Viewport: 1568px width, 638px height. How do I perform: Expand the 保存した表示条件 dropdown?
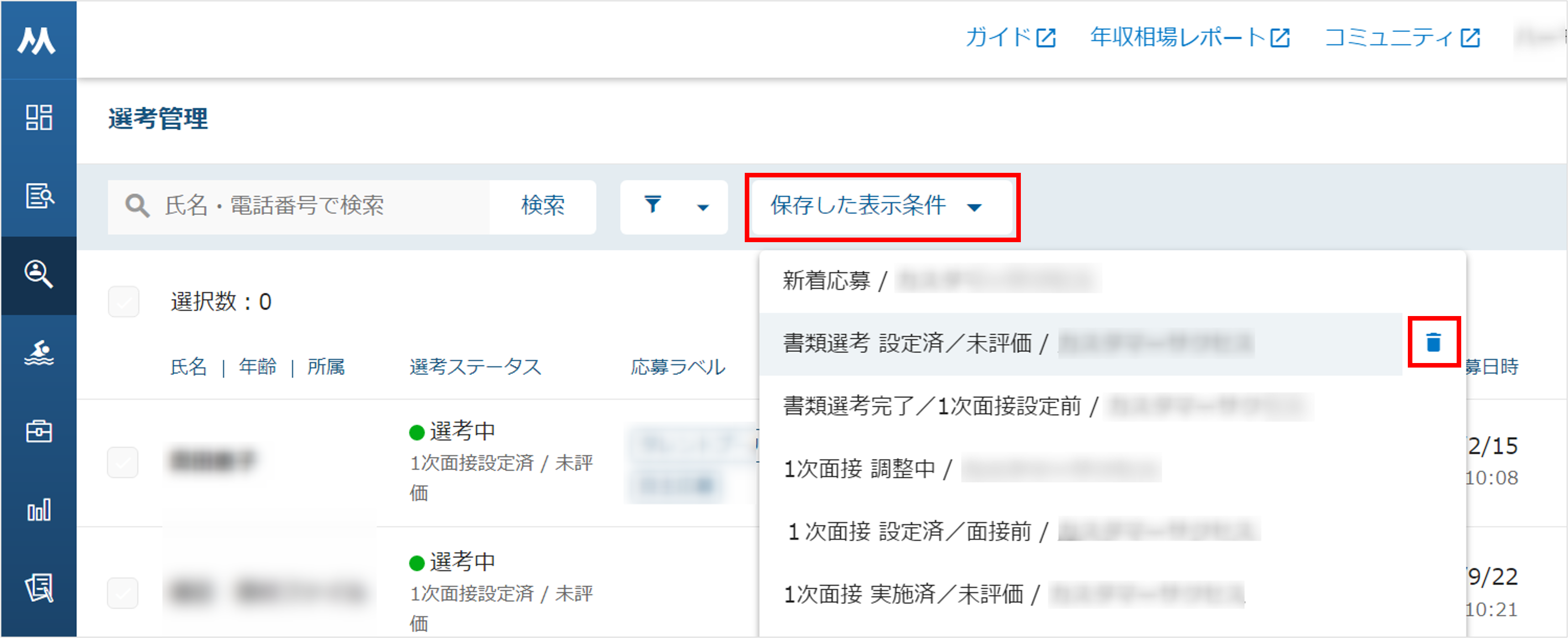point(881,206)
